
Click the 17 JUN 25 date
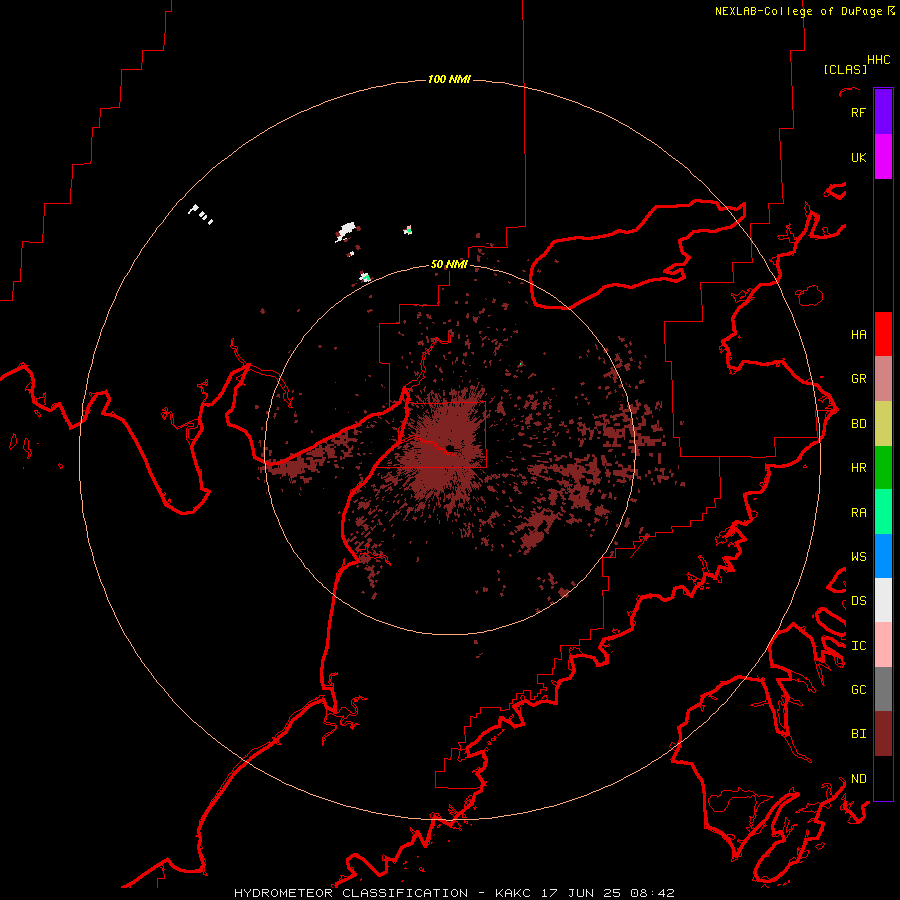tap(581, 893)
